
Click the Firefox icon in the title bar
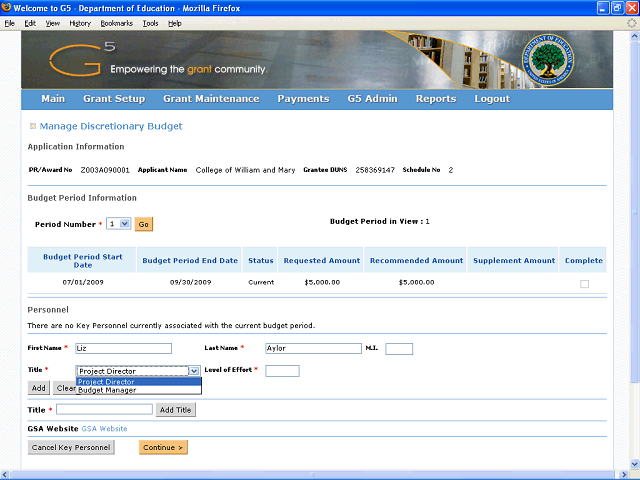[8, 8]
